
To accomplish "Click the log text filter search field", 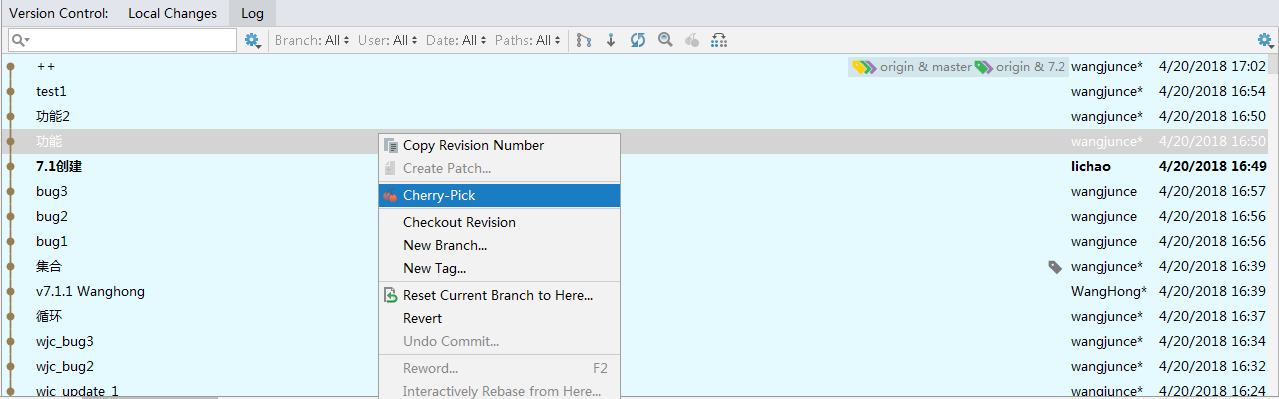I will pos(122,40).
